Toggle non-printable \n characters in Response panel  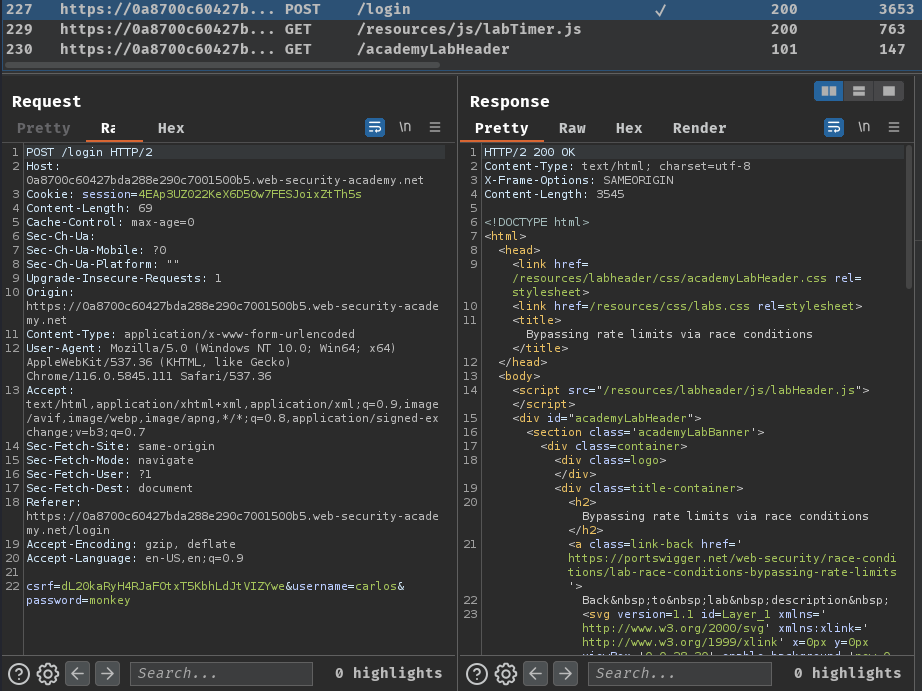point(864,127)
